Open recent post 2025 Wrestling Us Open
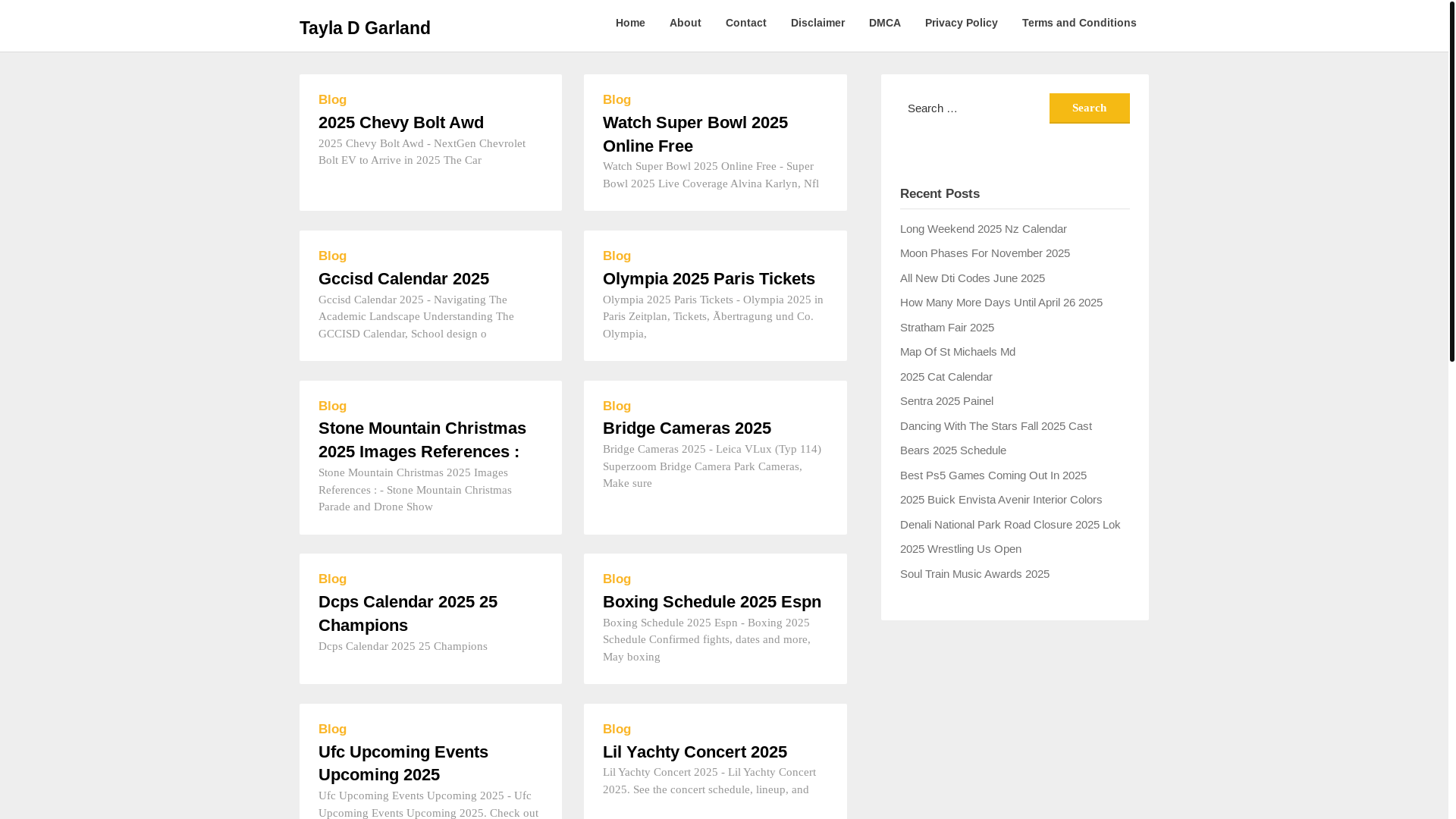Viewport: 1456px width, 819px height. [x=960, y=549]
